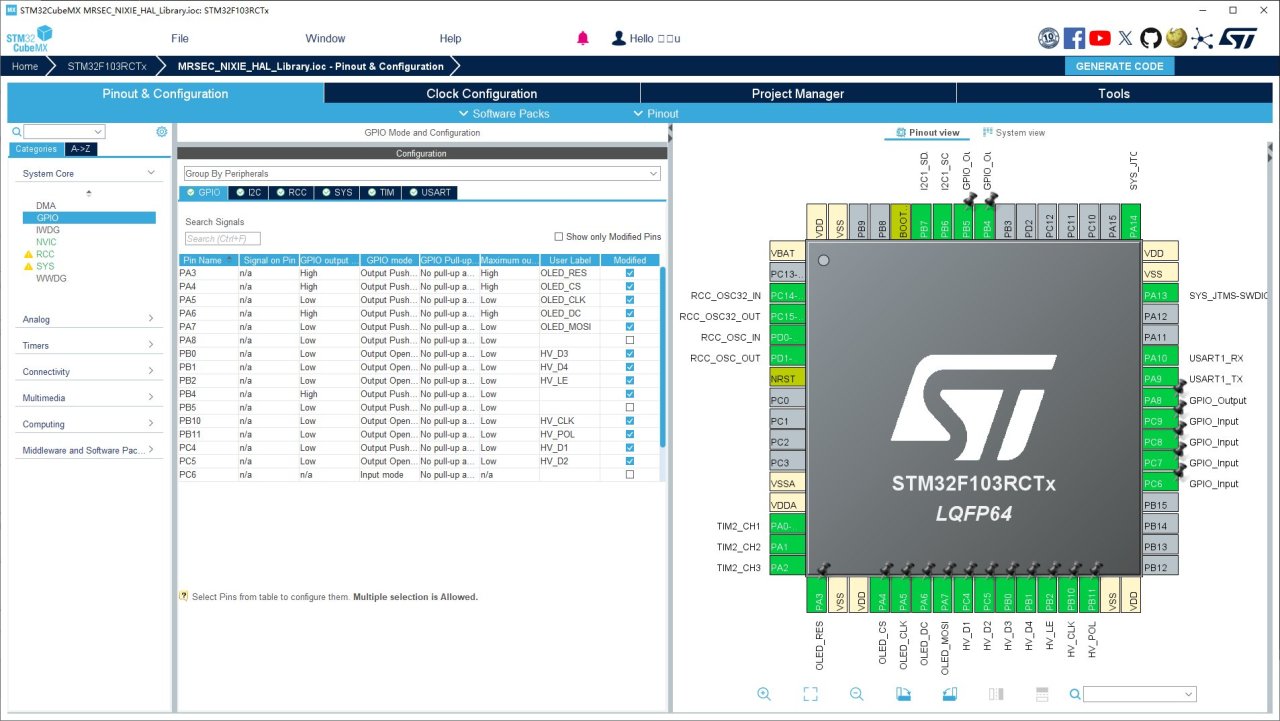Click the GENERATE CODE button

(1119, 66)
